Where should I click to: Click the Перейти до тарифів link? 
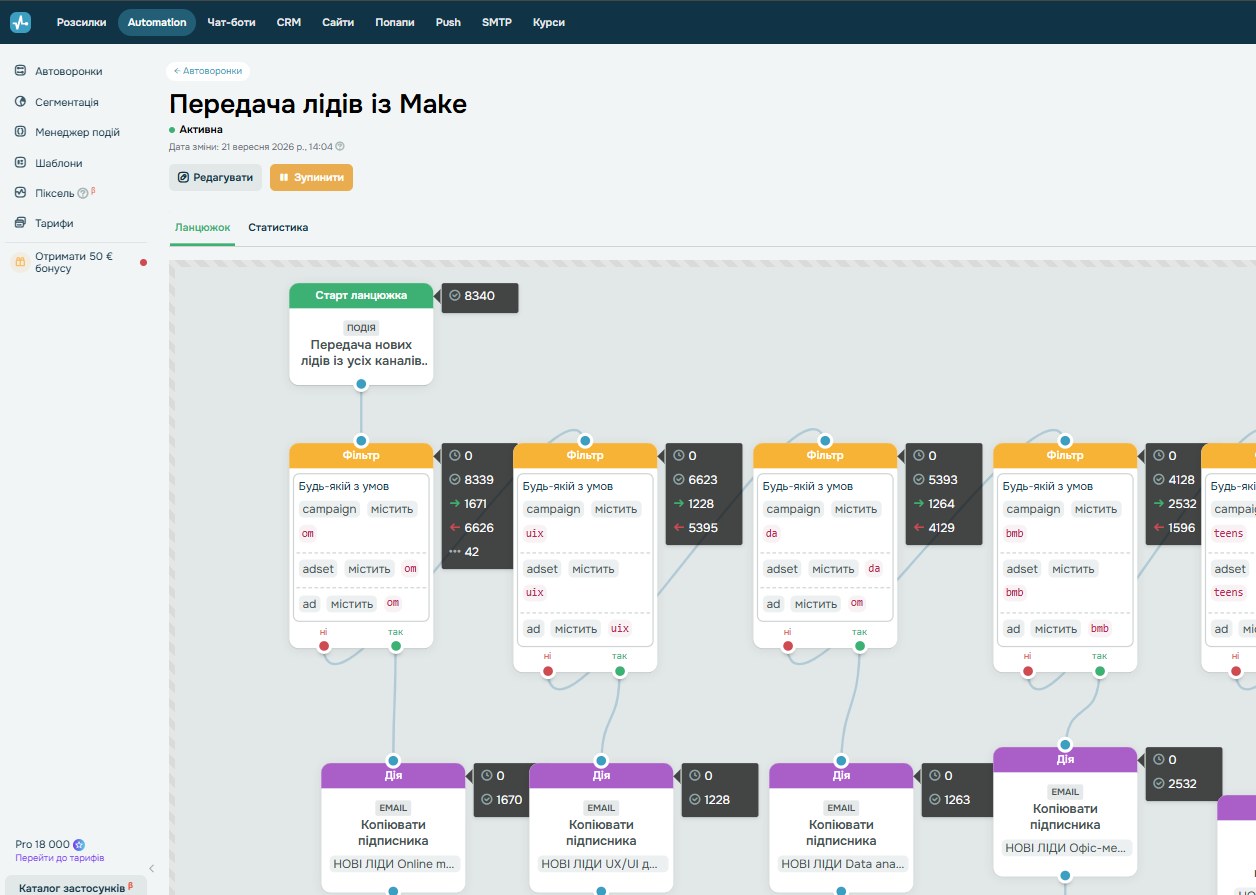[x=59, y=858]
